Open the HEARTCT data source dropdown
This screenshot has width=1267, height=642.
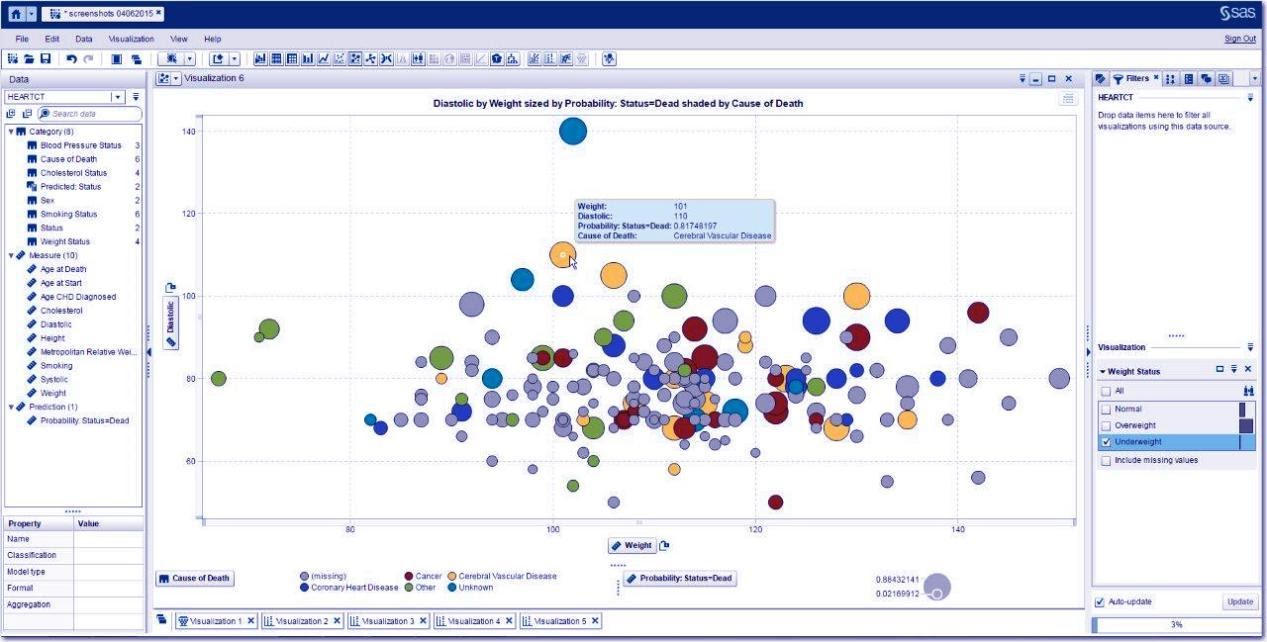117,97
